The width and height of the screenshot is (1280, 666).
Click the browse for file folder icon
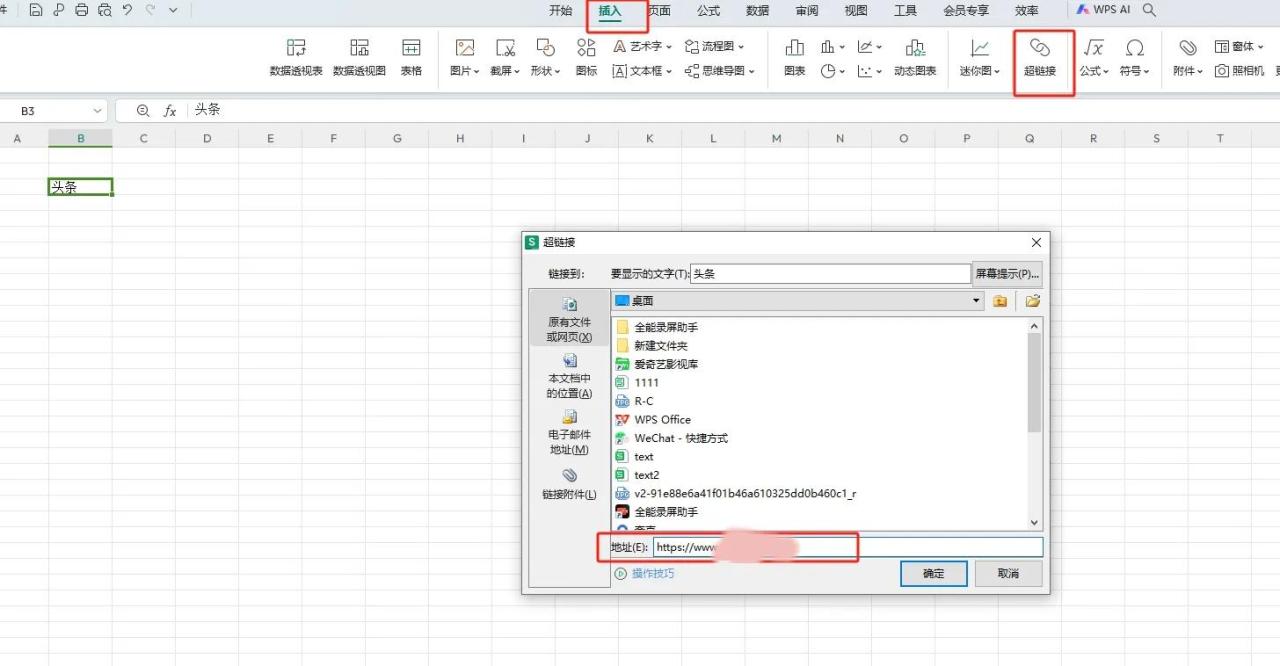point(1032,301)
